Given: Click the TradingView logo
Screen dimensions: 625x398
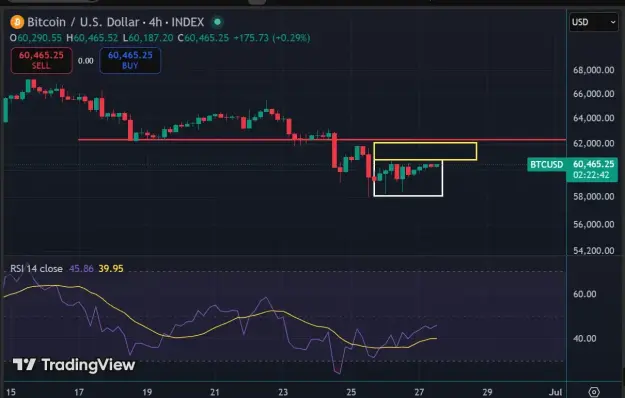Looking at the screenshot, I should (74, 365).
